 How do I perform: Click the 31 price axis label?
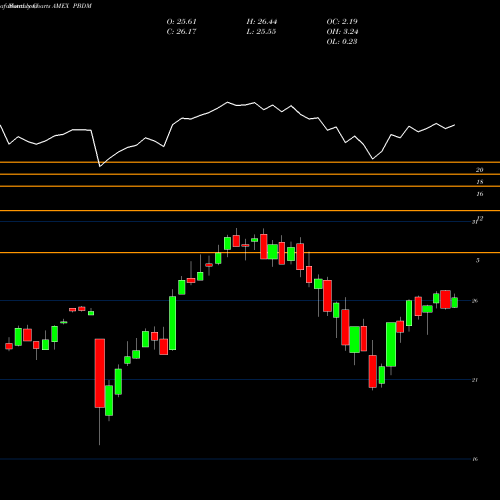(x=475, y=222)
